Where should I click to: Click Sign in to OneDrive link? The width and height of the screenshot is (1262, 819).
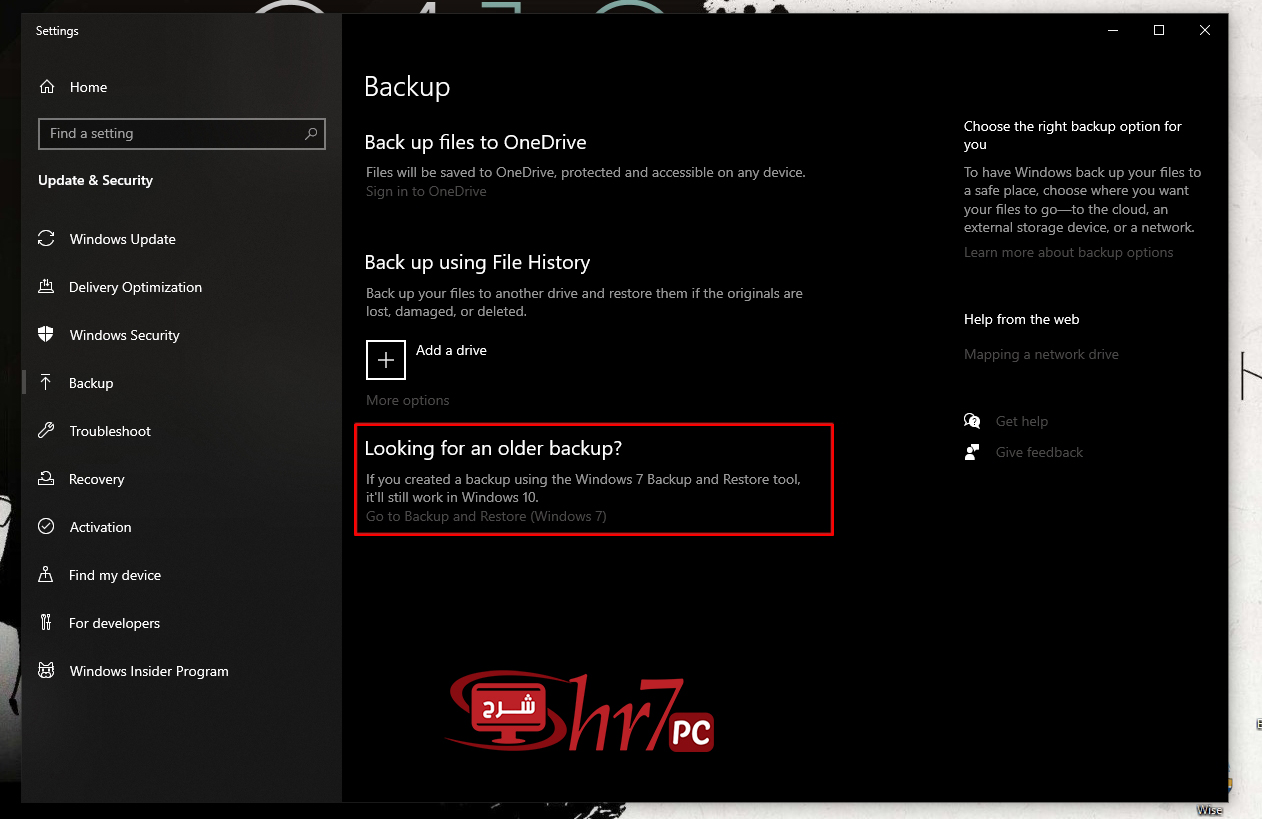tap(426, 191)
